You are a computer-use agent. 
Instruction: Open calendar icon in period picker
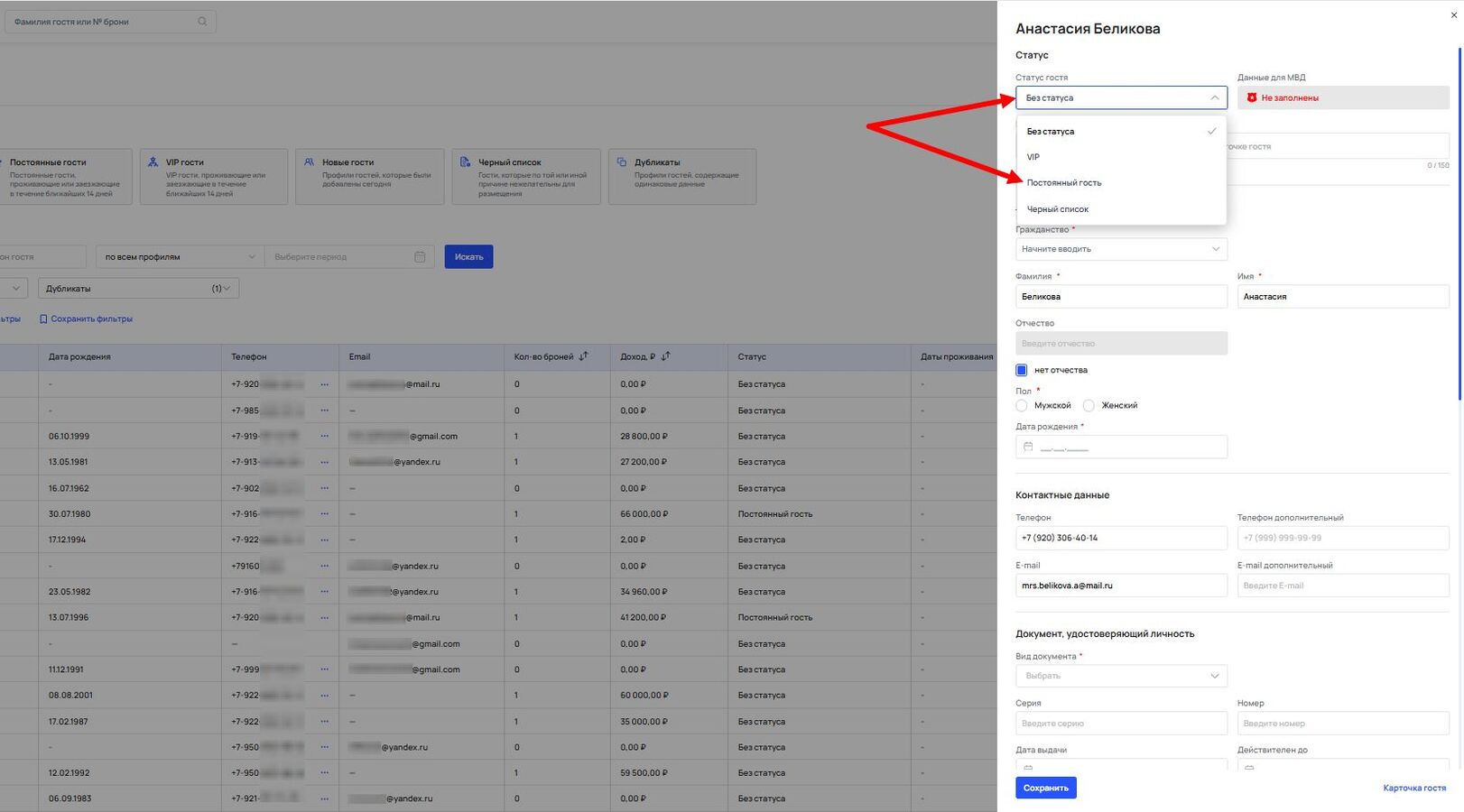coord(420,257)
